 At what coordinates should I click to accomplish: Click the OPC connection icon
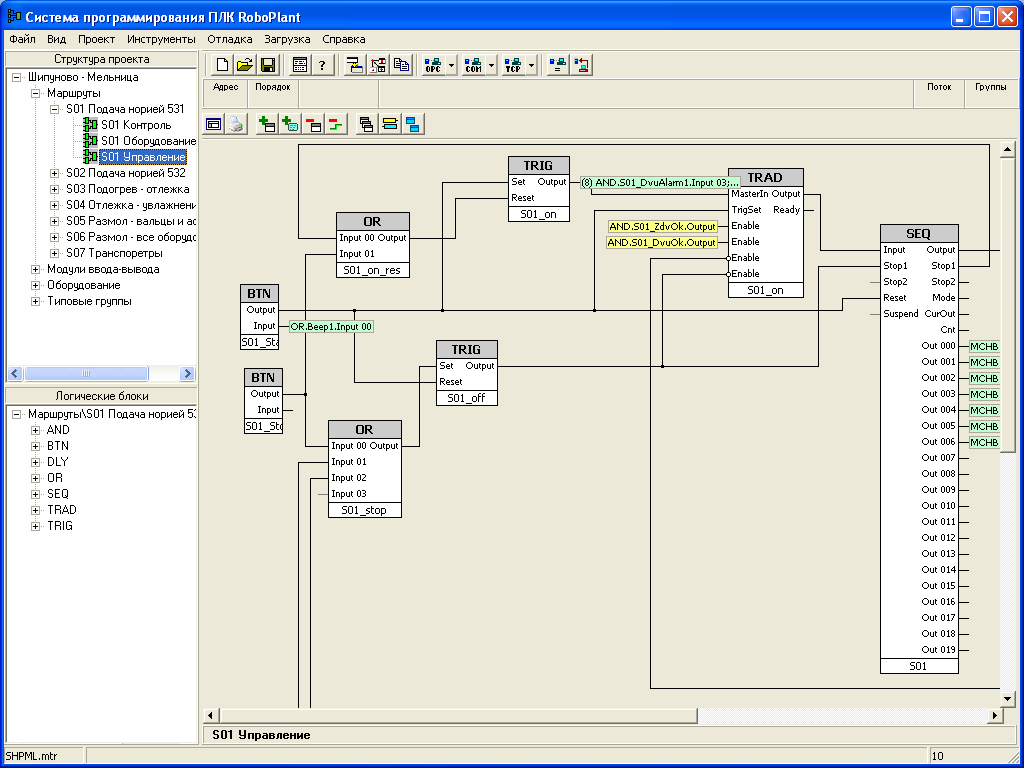pyautogui.click(x=433, y=65)
